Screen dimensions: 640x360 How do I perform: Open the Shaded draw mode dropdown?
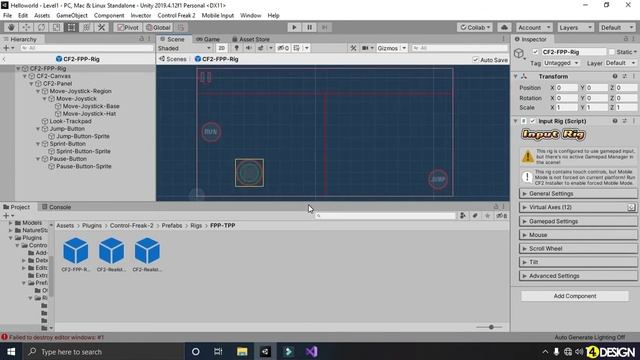point(184,48)
